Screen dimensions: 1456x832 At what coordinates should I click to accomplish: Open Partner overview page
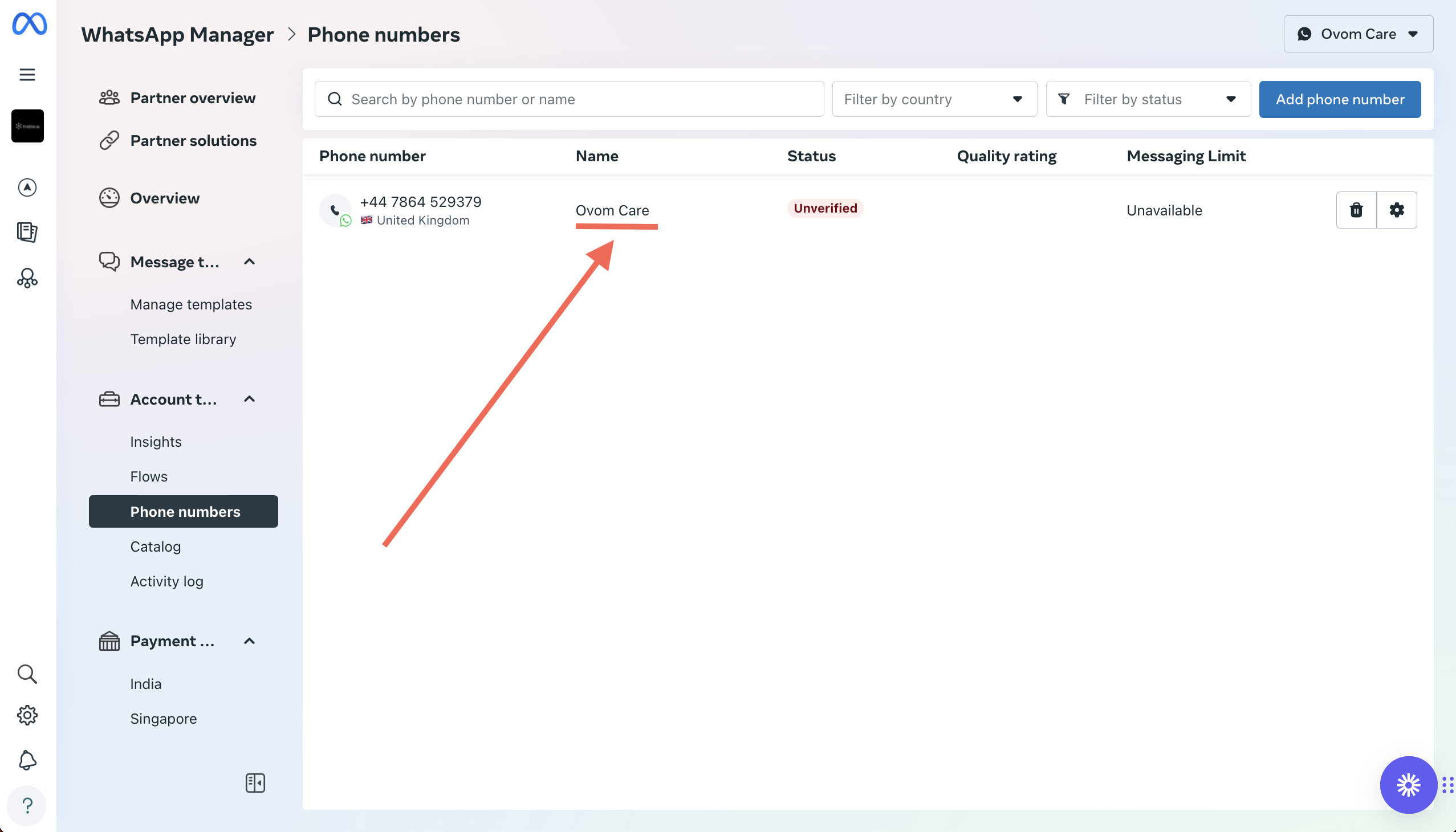193,97
